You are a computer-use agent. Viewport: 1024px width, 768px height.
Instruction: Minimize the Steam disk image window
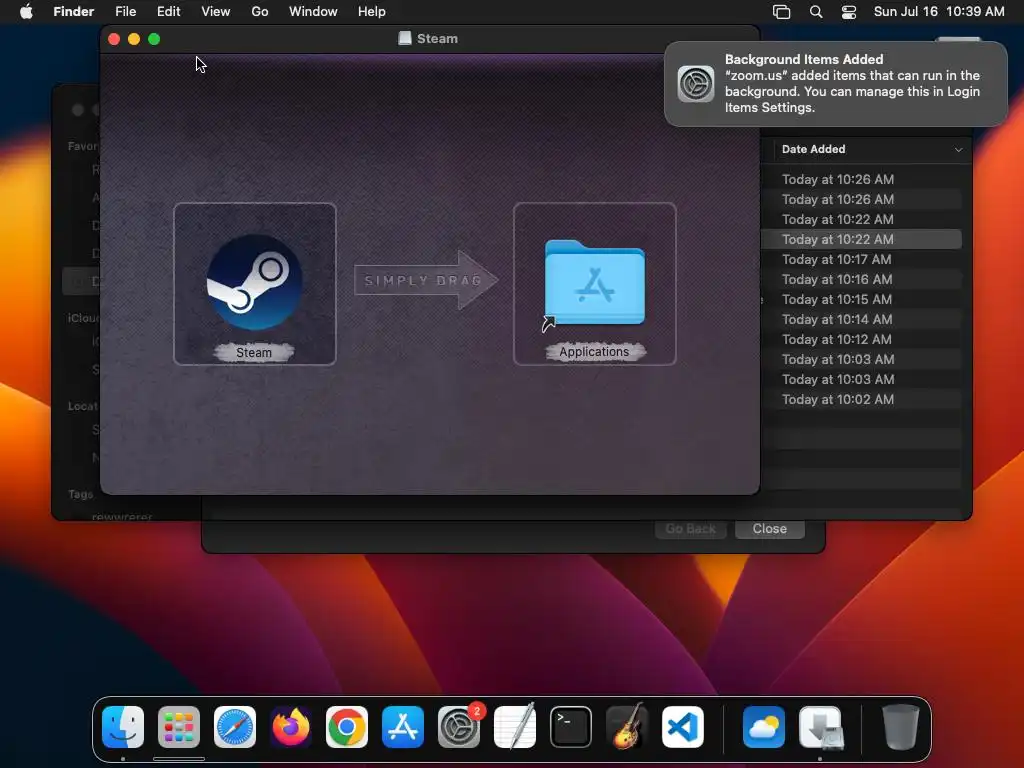[134, 39]
